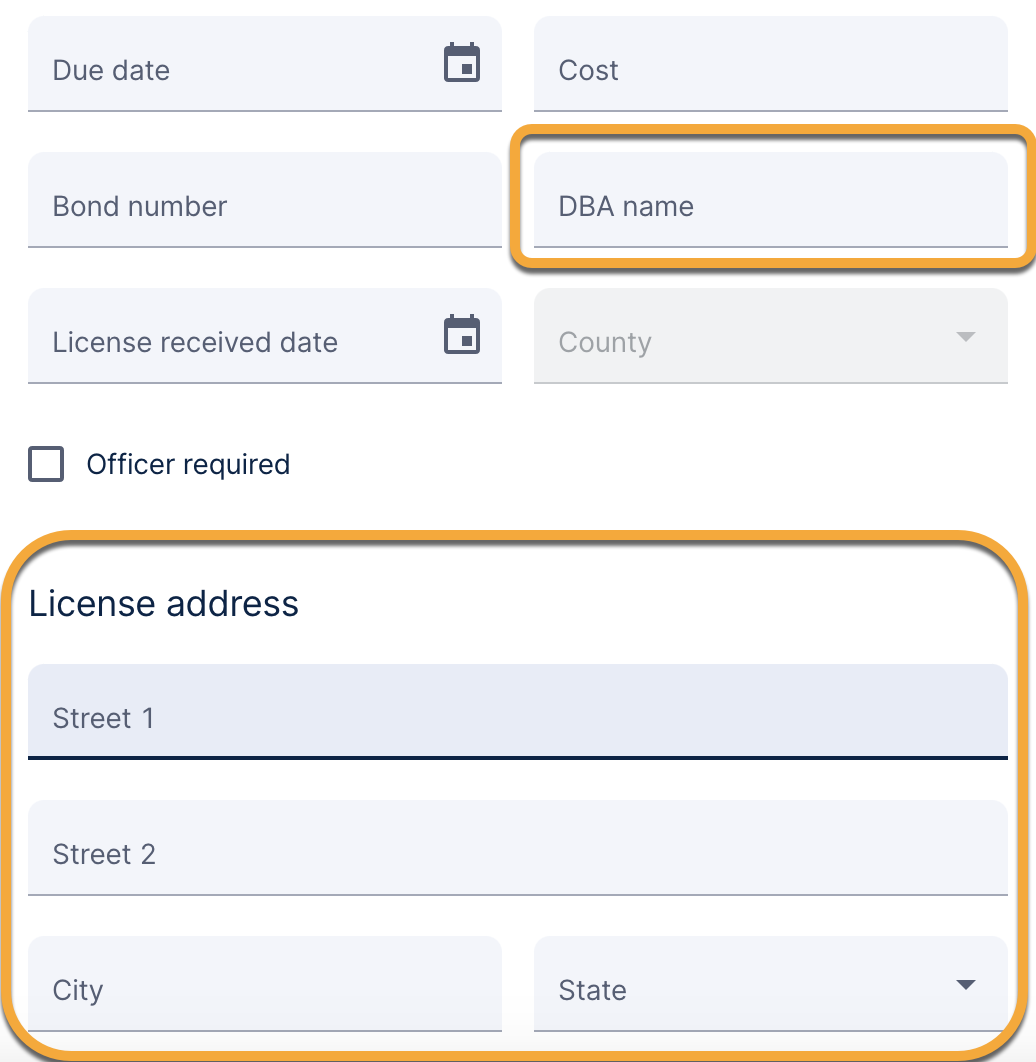Image resolution: width=1036 pixels, height=1062 pixels.
Task: Expand the State dropdown arrow
Action: (965, 985)
